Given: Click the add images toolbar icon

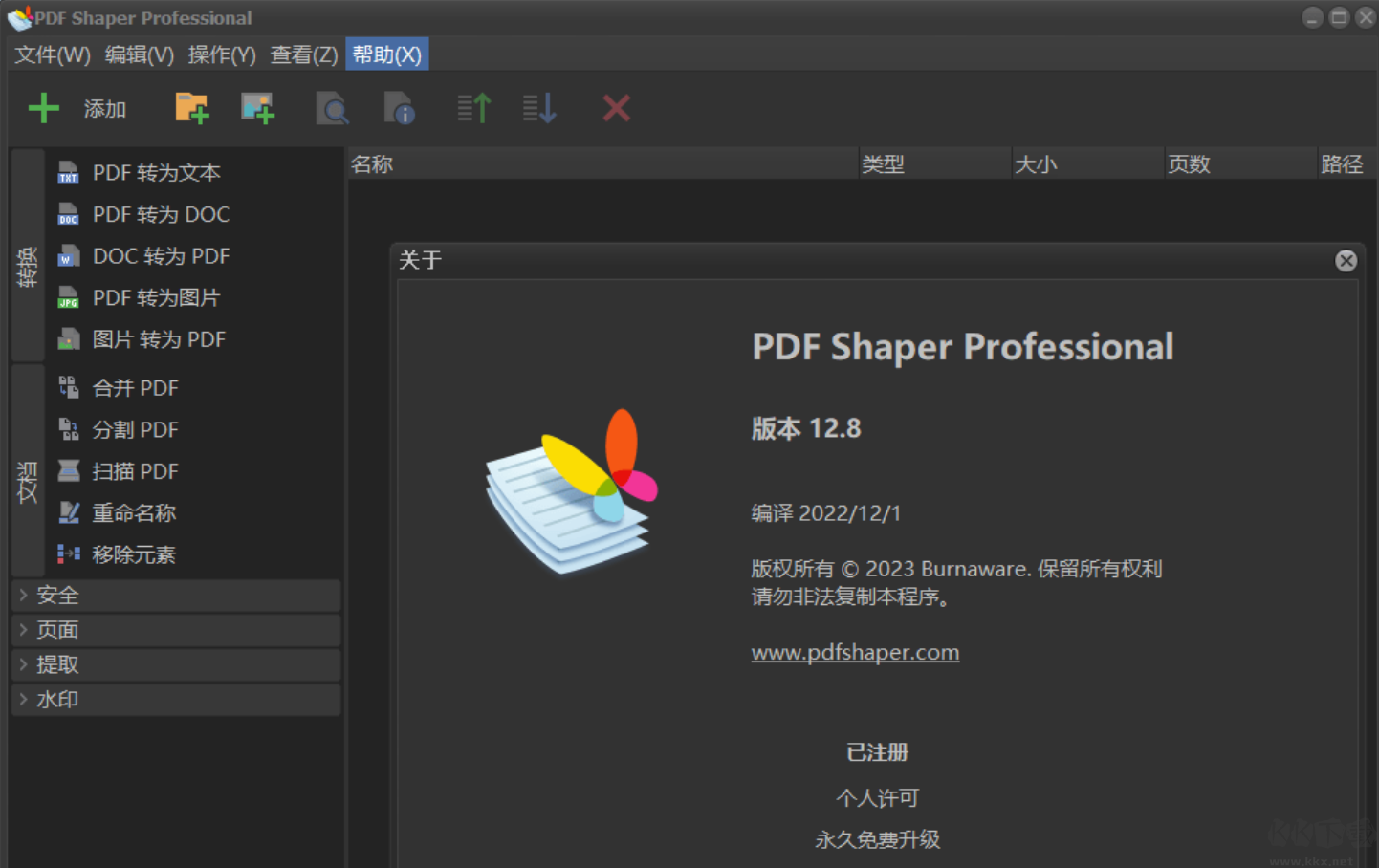Looking at the screenshot, I should pyautogui.click(x=258, y=108).
